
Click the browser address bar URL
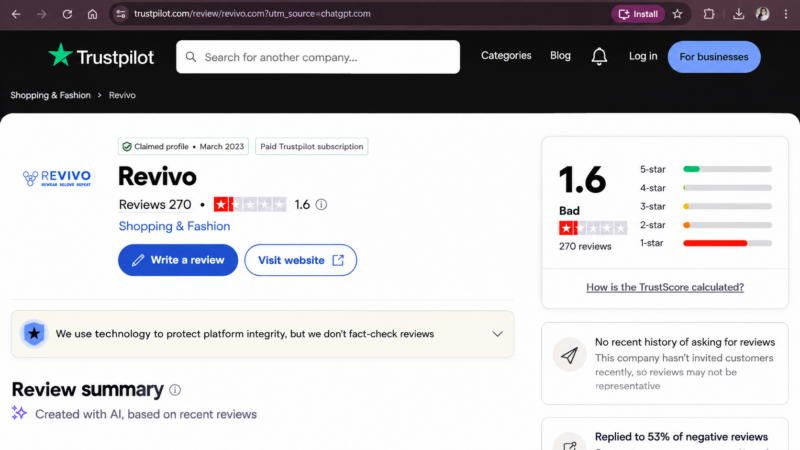tap(252, 14)
